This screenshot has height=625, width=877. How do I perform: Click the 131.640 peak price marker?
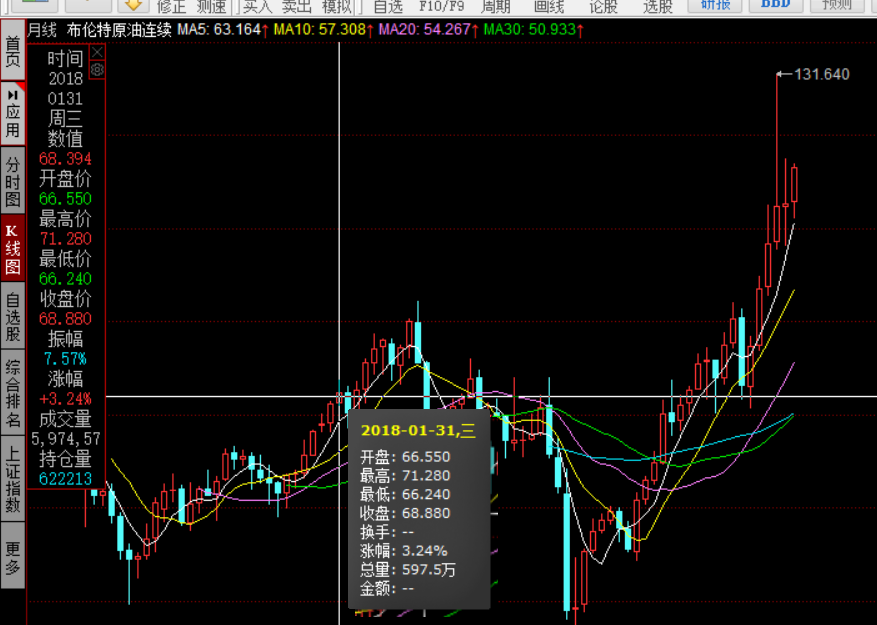[820, 74]
